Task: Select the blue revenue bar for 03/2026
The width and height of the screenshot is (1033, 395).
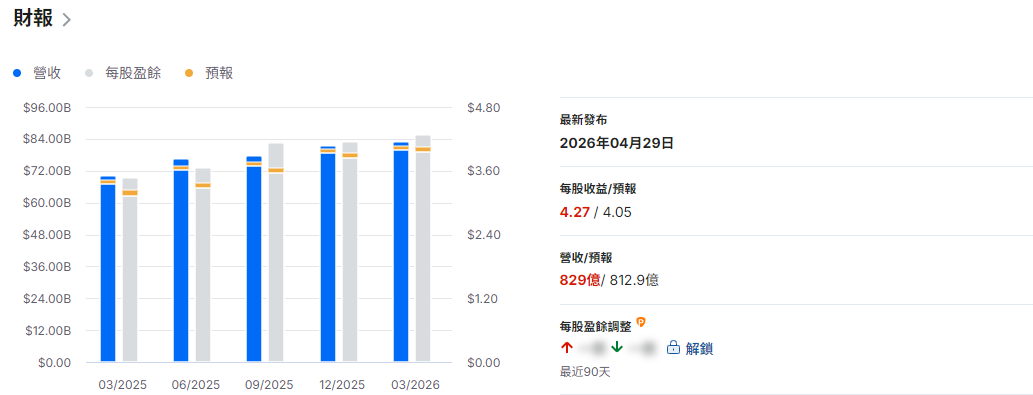Action: [x=401, y=252]
